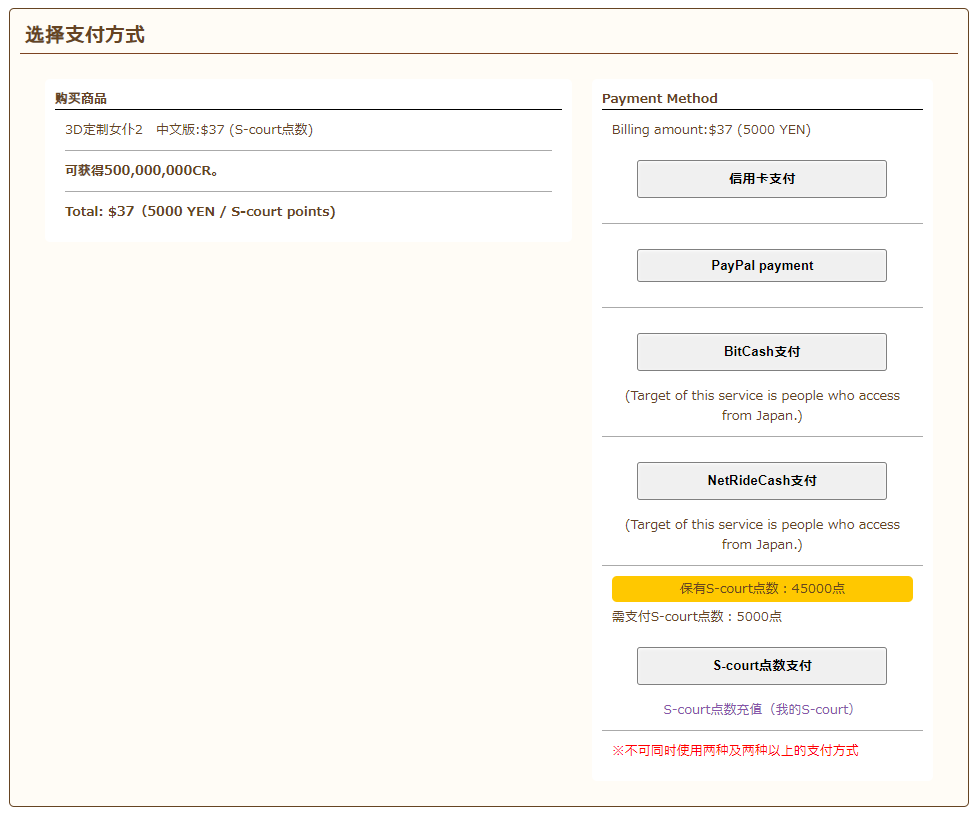Image resolution: width=977 pixels, height=815 pixels.
Task: Click the yellow 保有S-court点数 balance banner
Action: [761, 589]
